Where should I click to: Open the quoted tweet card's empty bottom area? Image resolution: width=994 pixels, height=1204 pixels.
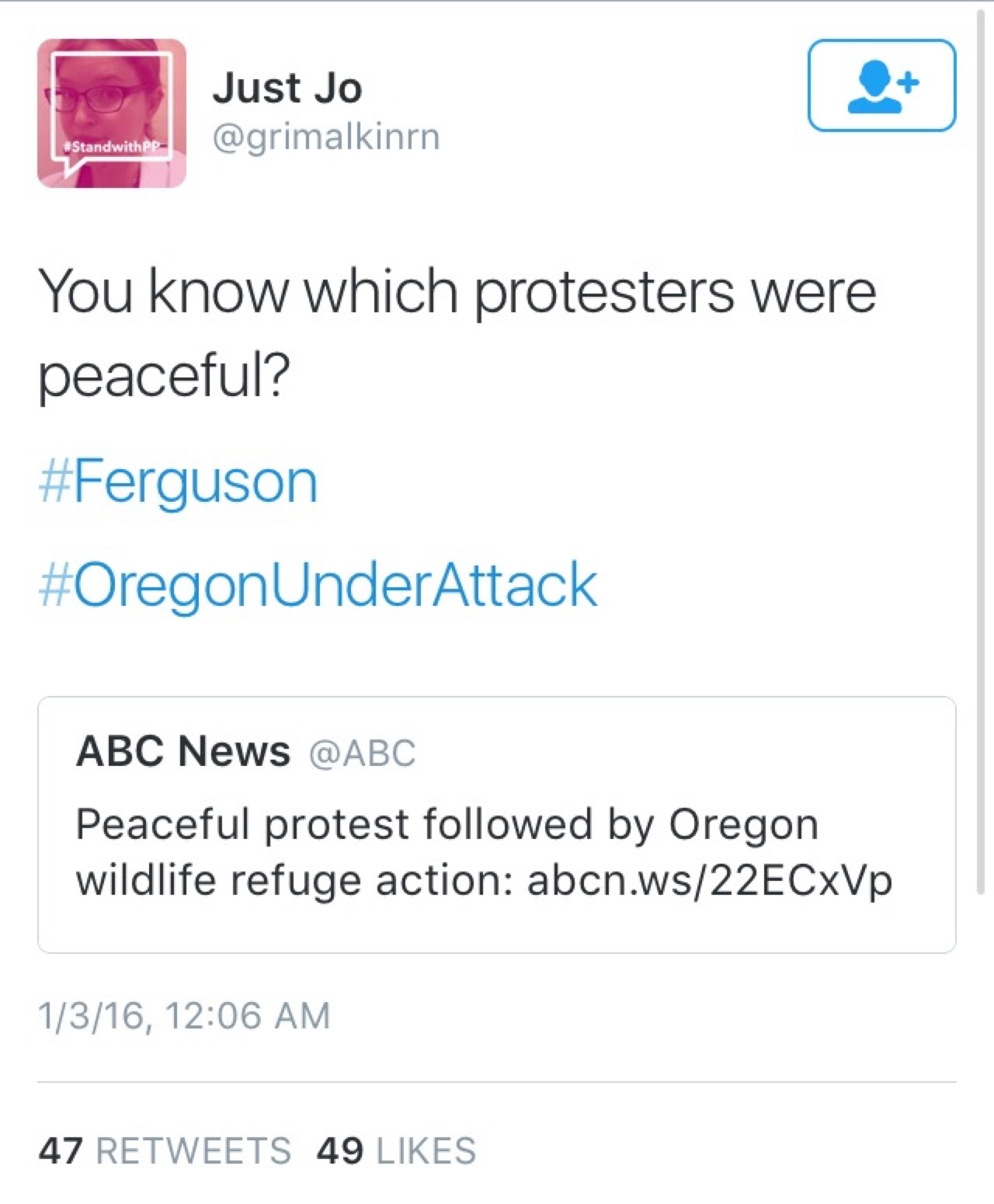(x=497, y=928)
